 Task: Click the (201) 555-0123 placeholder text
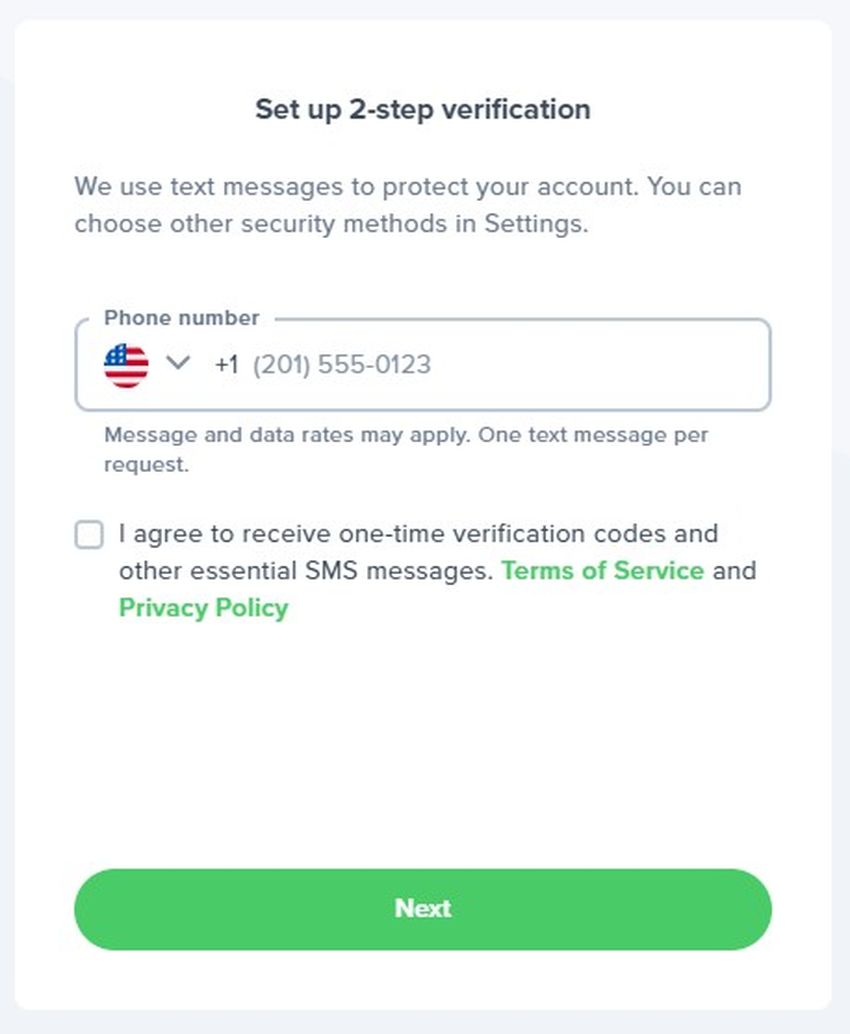[x=342, y=364]
